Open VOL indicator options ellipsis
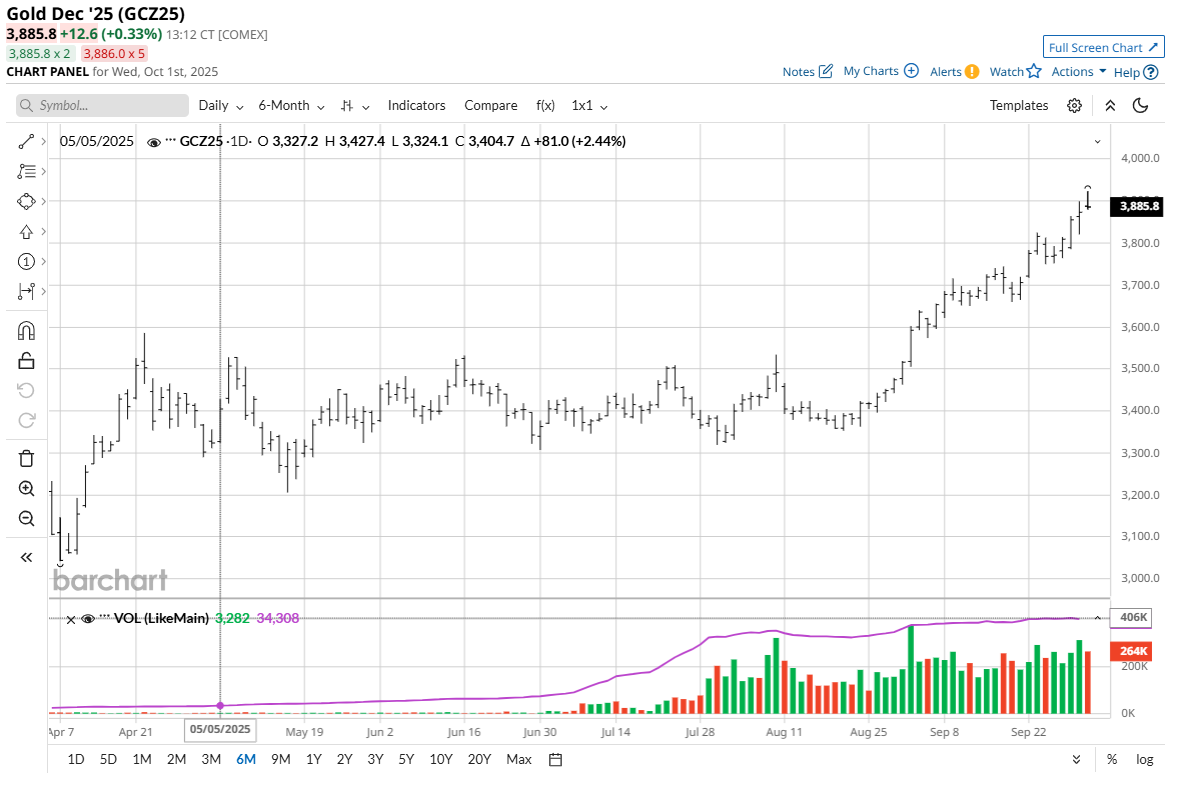This screenshot has height=787, width=1197. (105, 617)
